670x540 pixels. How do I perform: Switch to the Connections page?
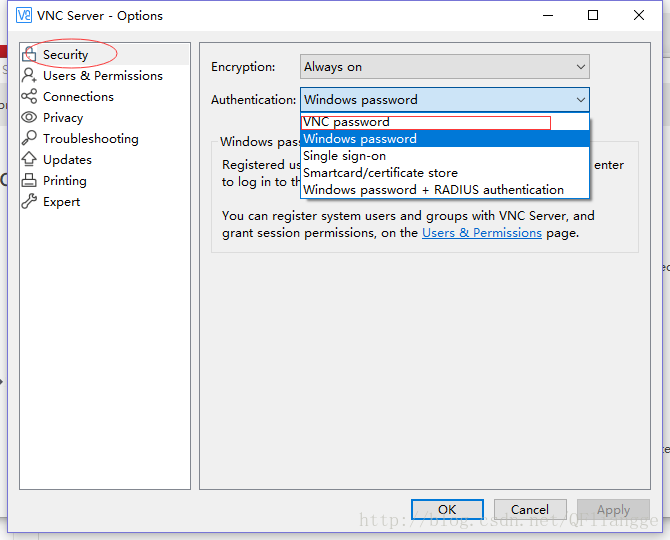click(105, 97)
